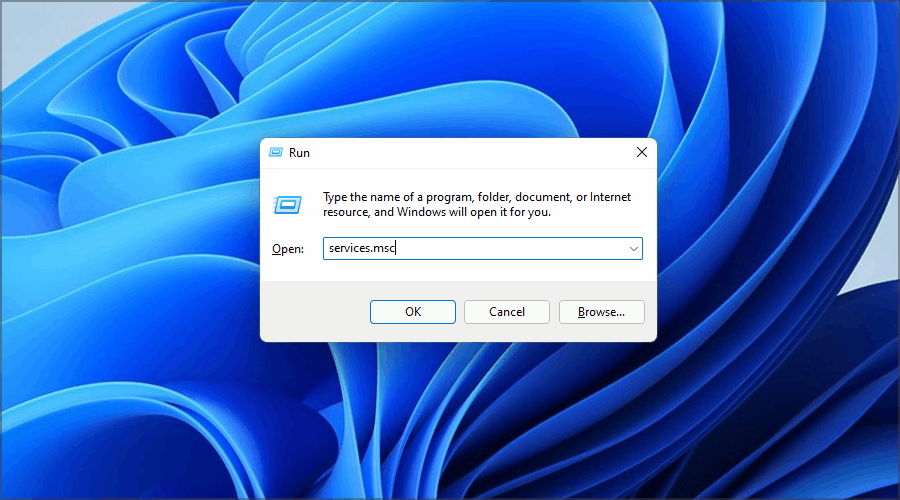This screenshot has width=900, height=500.
Task: Click the small Run icon in title bar
Action: pos(276,152)
